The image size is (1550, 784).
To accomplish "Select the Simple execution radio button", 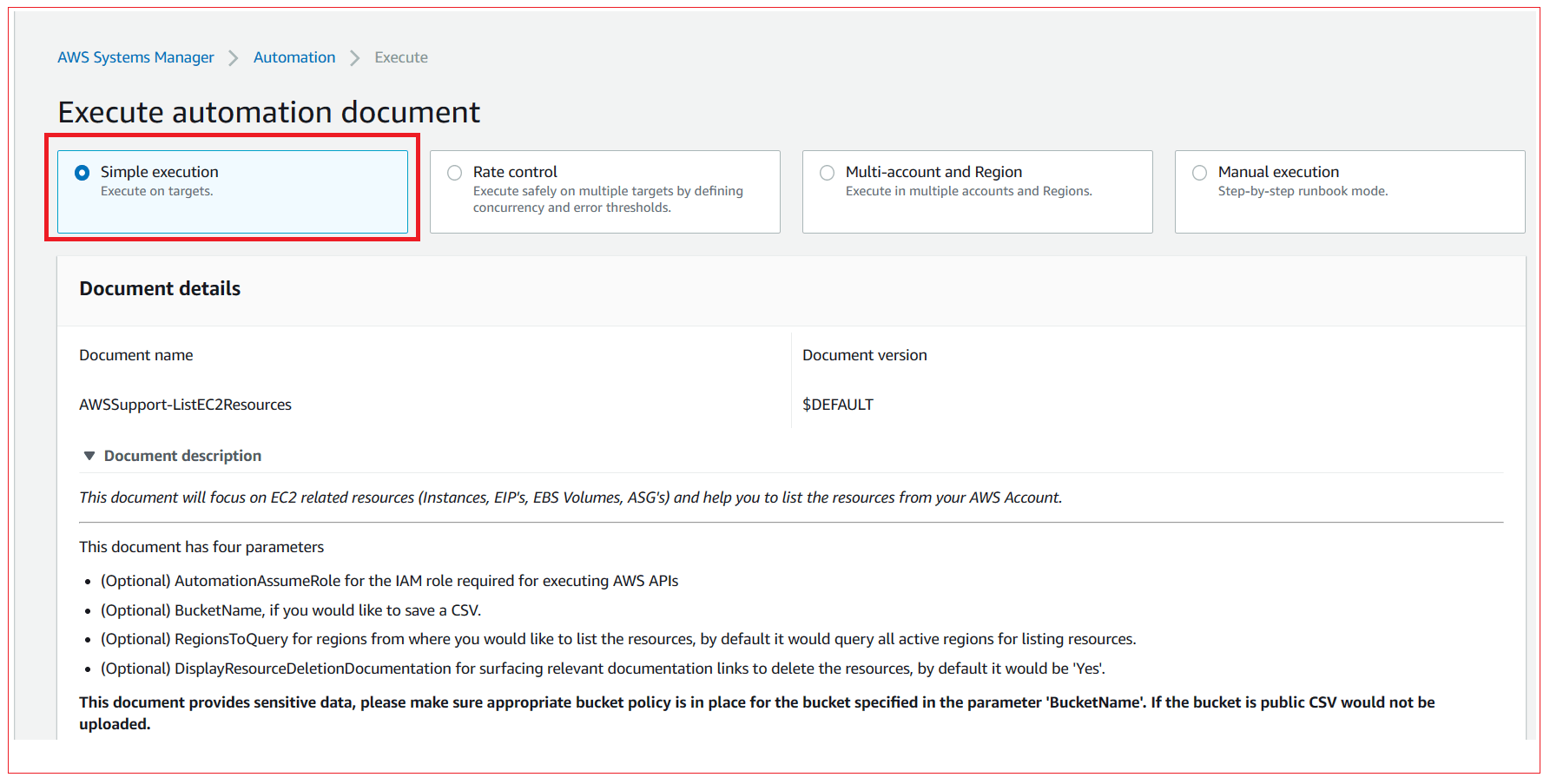I will (x=82, y=172).
